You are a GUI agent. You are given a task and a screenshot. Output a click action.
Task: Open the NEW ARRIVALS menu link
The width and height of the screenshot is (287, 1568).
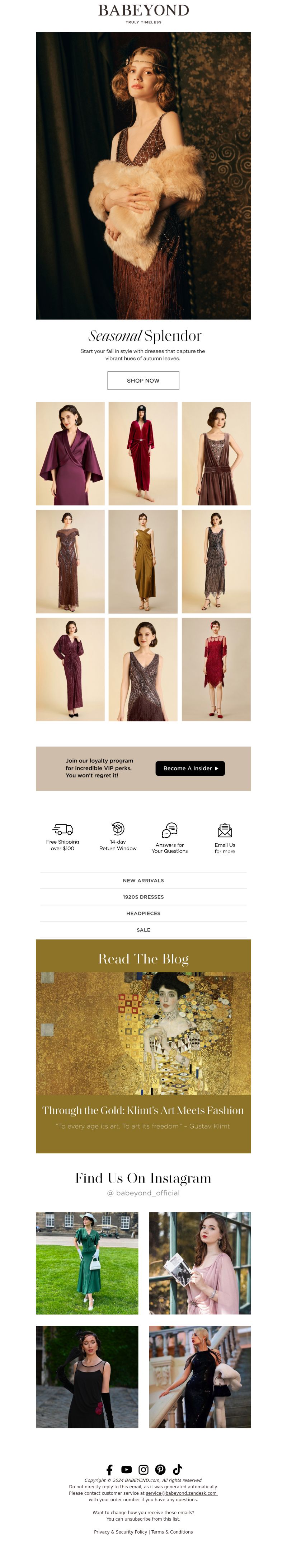pyautogui.click(x=143, y=880)
